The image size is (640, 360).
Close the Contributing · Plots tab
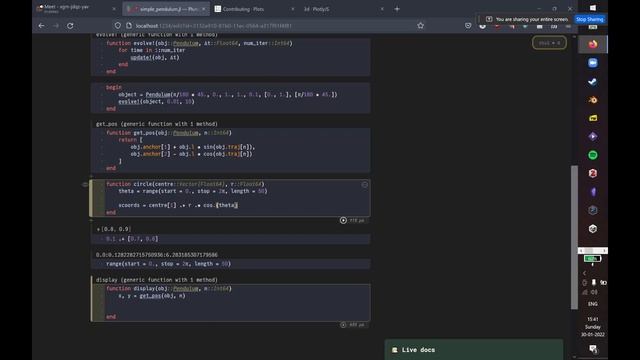(x=292, y=9)
